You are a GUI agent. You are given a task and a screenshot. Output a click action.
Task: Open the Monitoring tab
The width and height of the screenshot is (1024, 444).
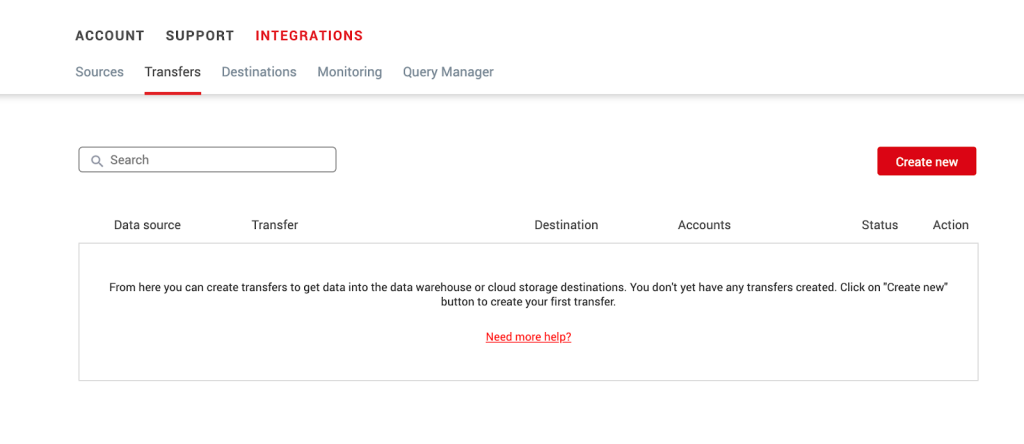[x=349, y=72]
